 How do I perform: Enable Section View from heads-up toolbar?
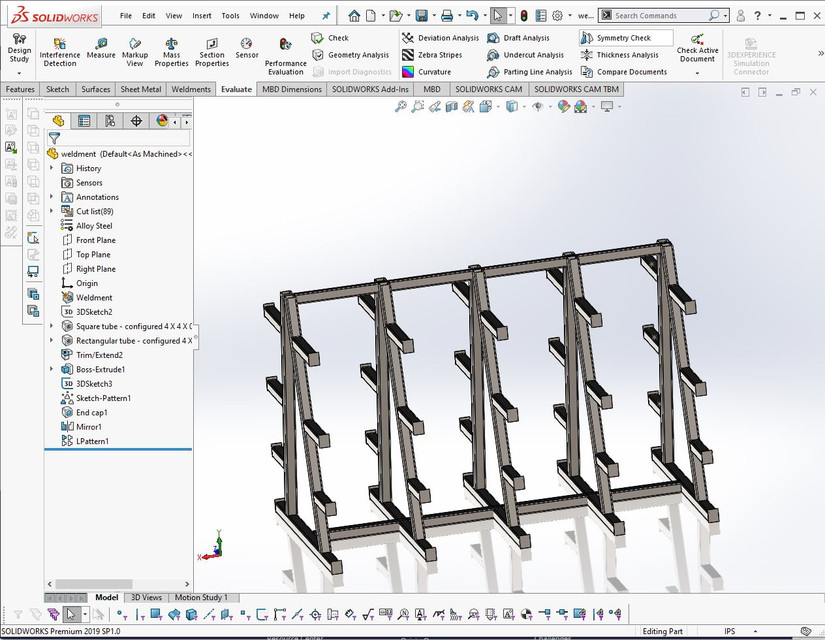tap(453, 106)
